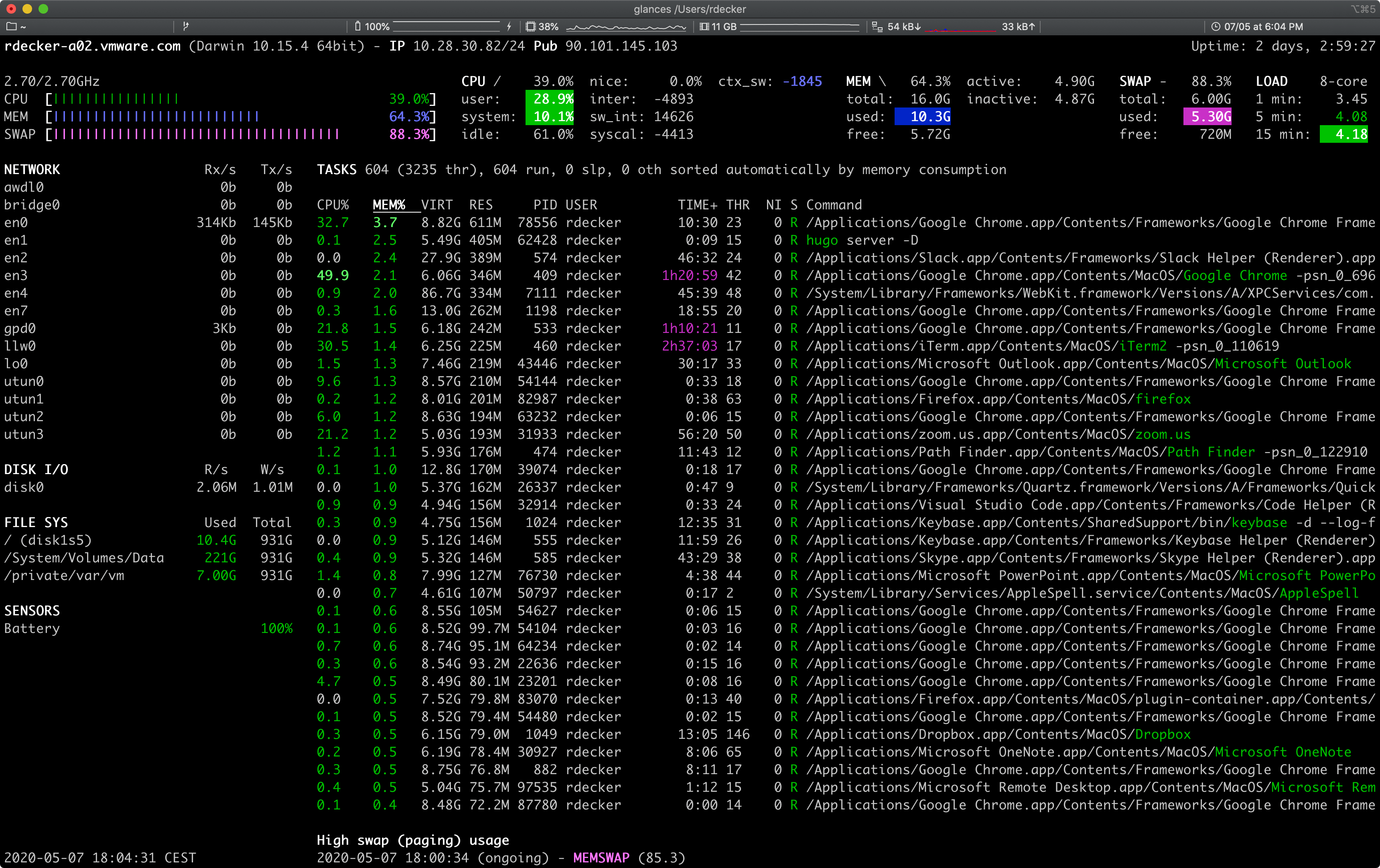Click the gpd0 network interface row
Image resolution: width=1380 pixels, height=868 pixels.
pos(148,329)
